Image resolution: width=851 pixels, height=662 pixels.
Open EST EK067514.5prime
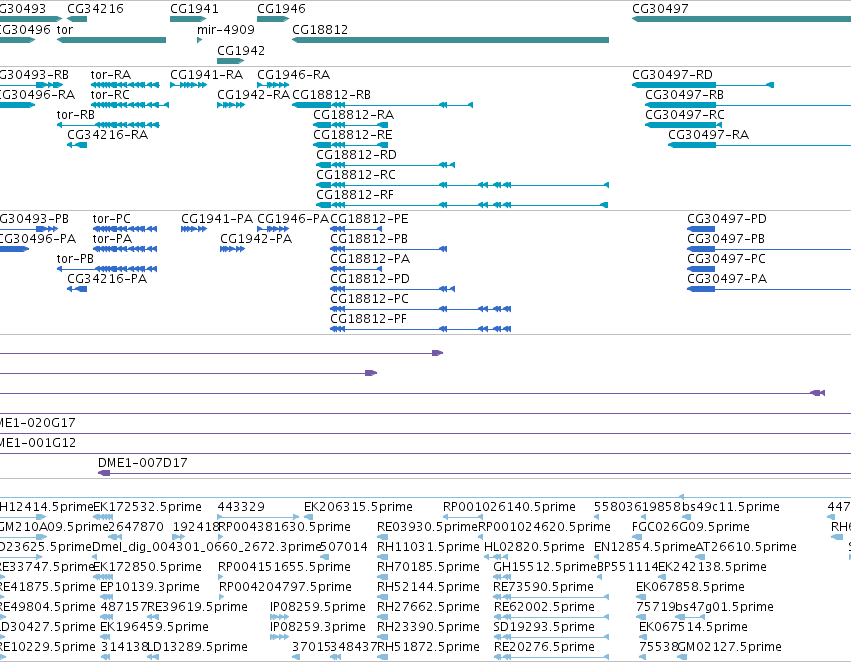[x=644, y=637]
